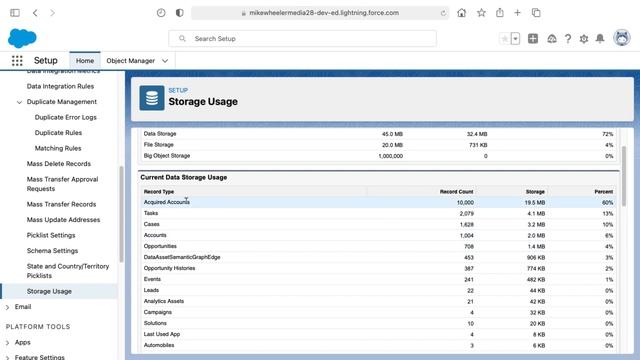
Task: Open the favorites list dropdown arrow
Action: (516, 39)
